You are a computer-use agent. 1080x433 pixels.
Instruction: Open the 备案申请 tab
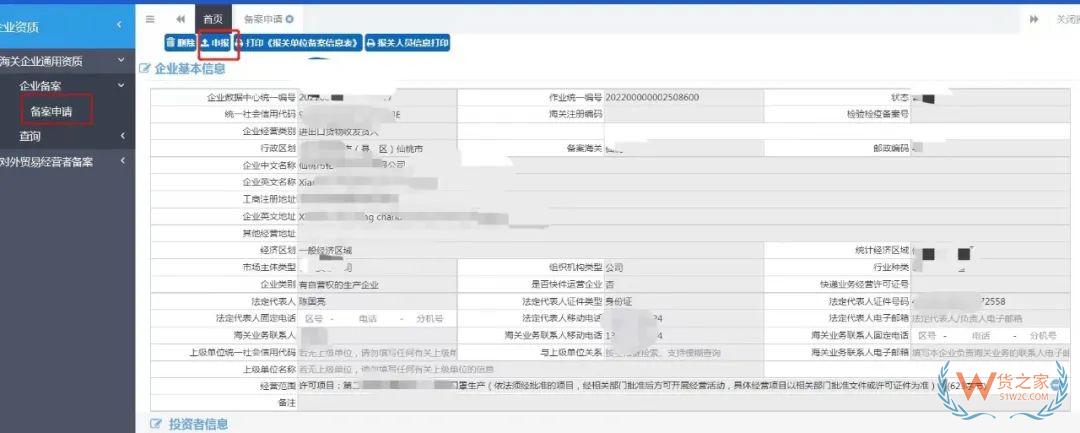coord(263,19)
